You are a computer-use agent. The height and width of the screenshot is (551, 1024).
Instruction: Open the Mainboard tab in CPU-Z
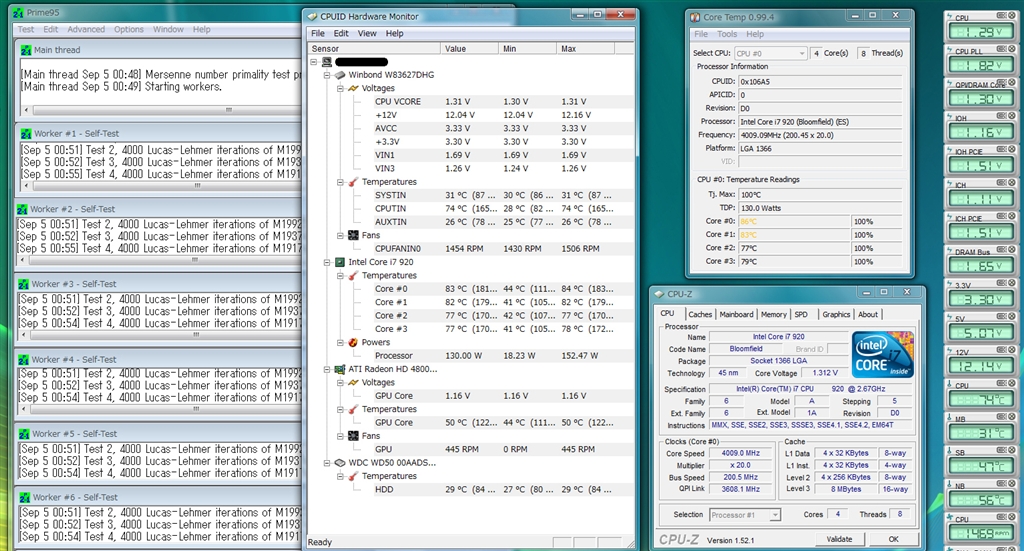coord(736,314)
